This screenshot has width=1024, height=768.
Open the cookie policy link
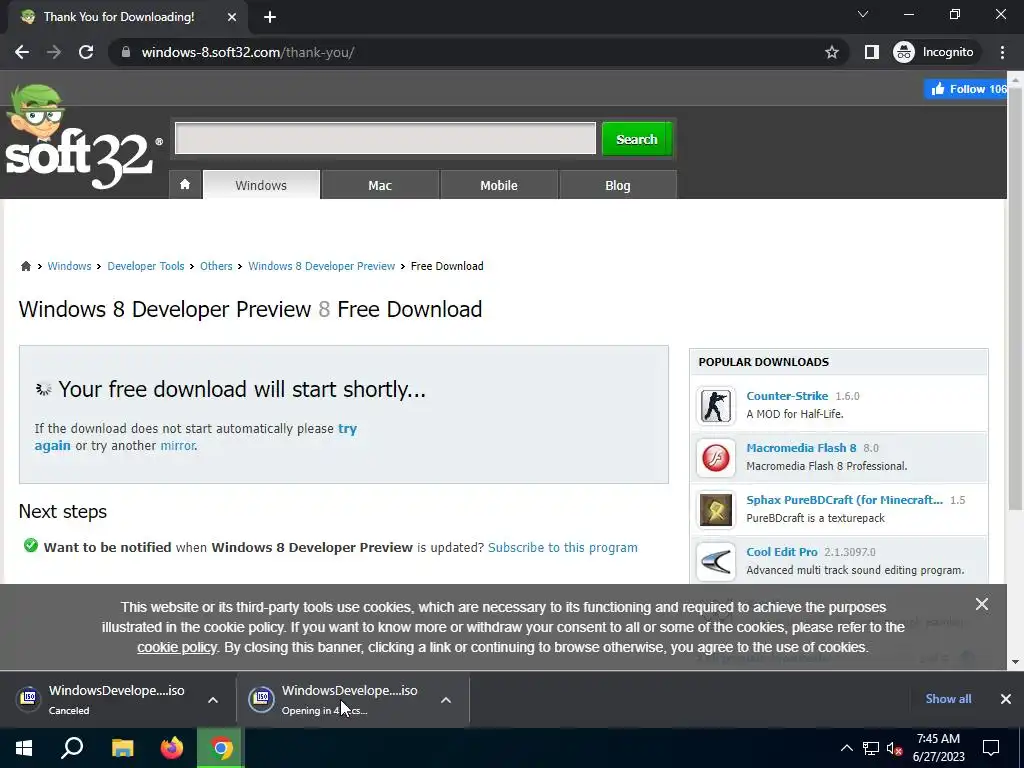coord(176,647)
